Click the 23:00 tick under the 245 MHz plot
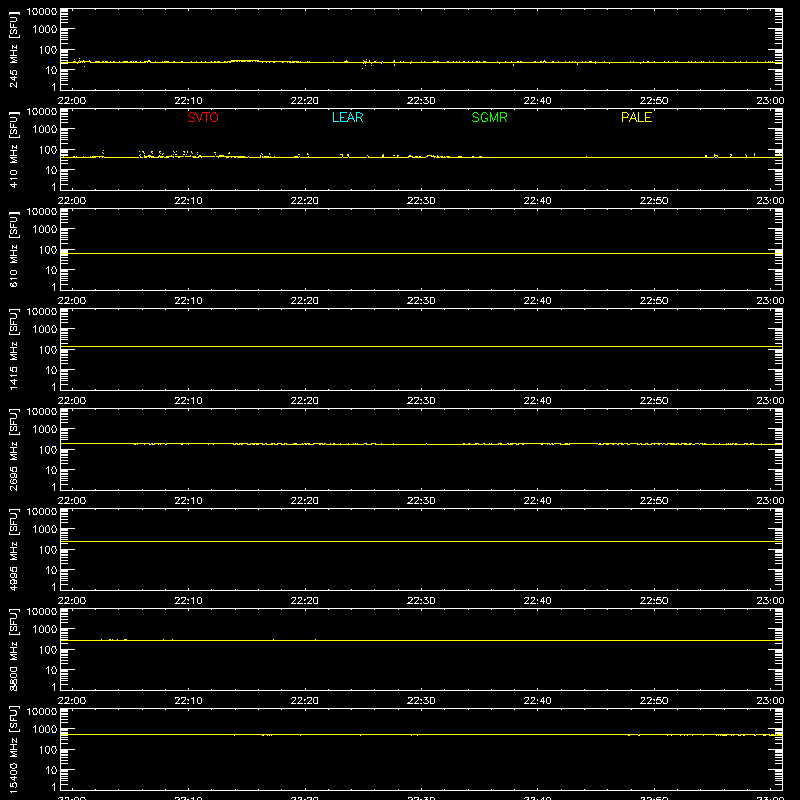Screen dimensions: 800x800 [x=770, y=101]
